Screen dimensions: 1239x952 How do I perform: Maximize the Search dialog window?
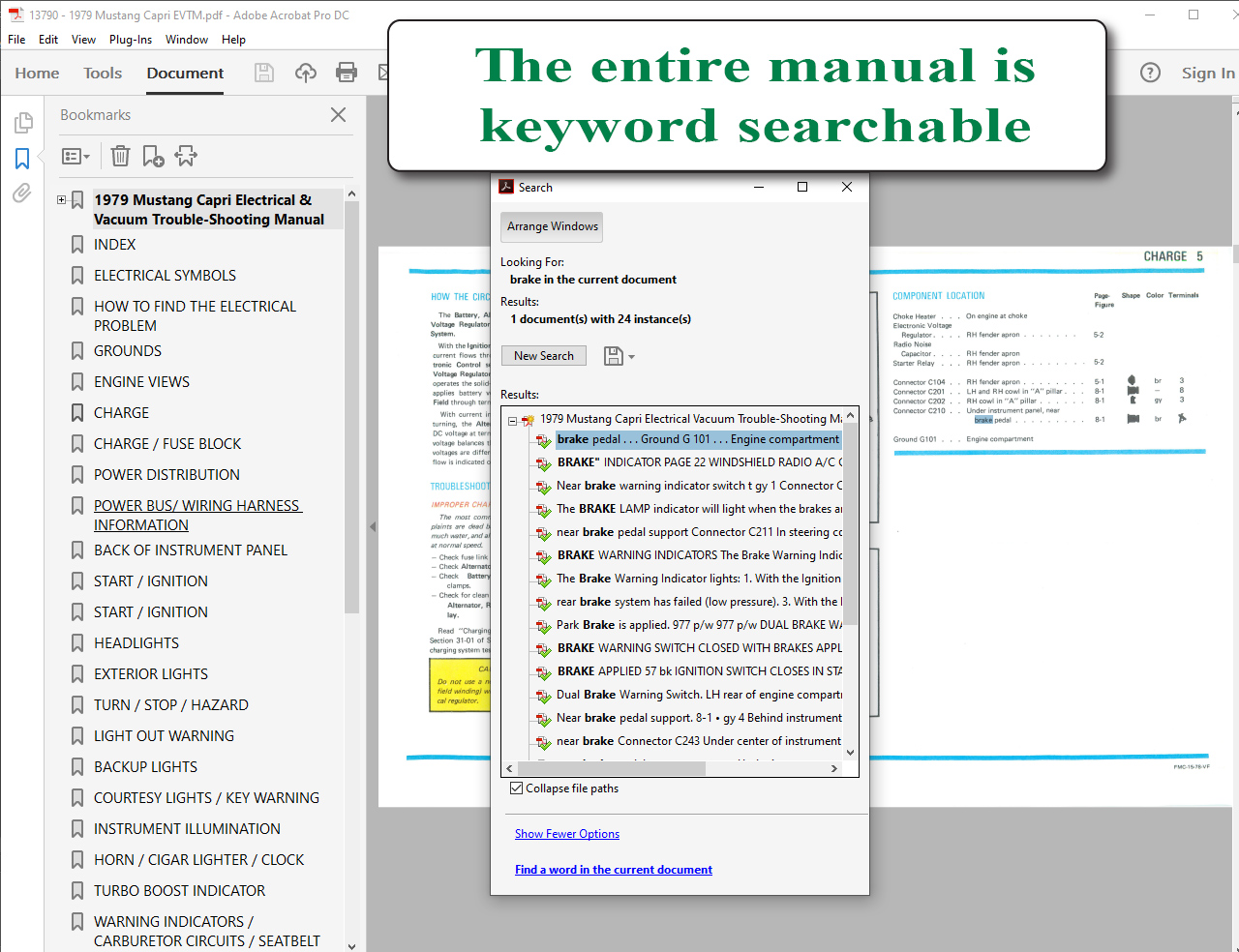pos(802,187)
